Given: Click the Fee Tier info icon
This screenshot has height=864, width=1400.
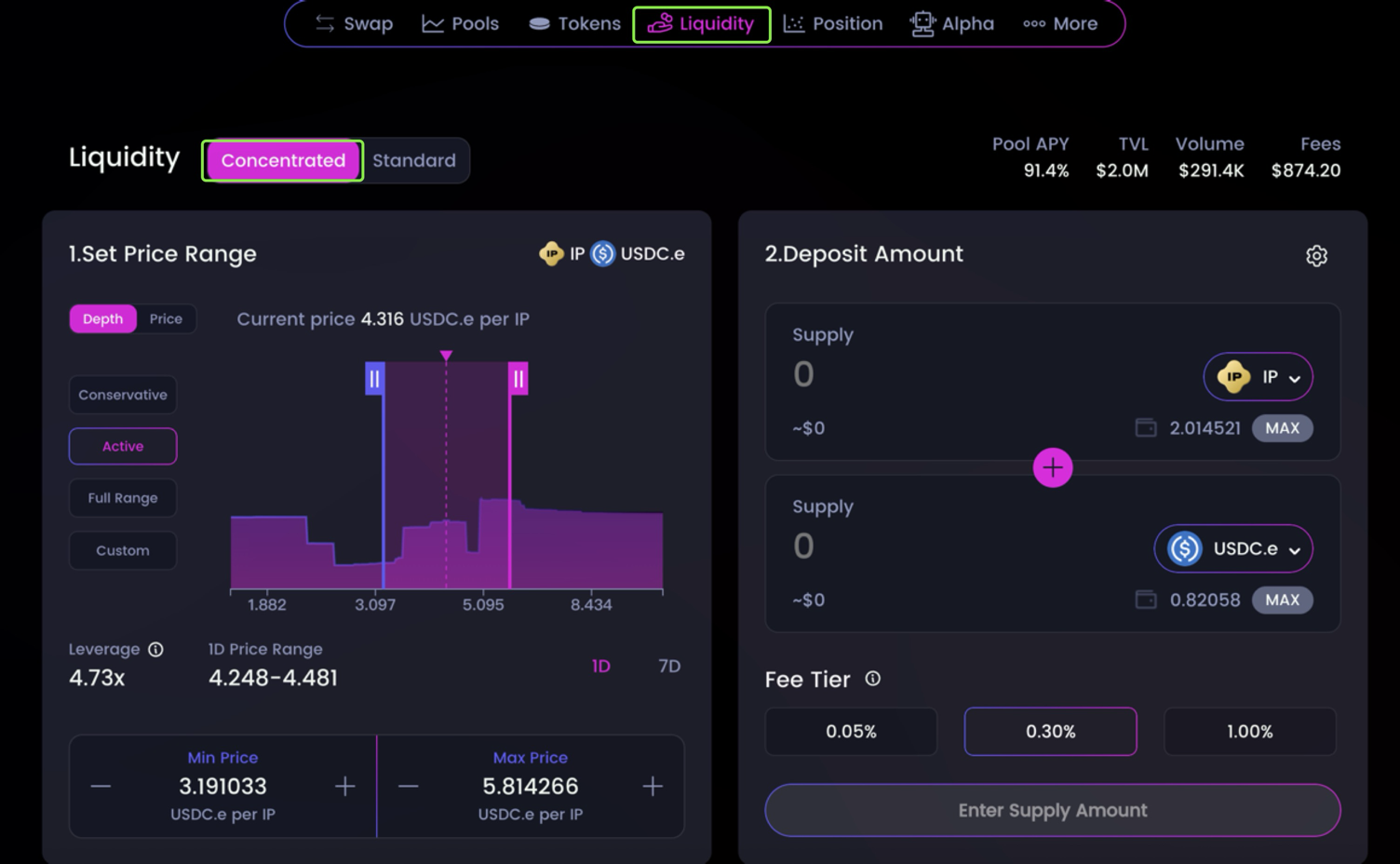Looking at the screenshot, I should coord(872,679).
